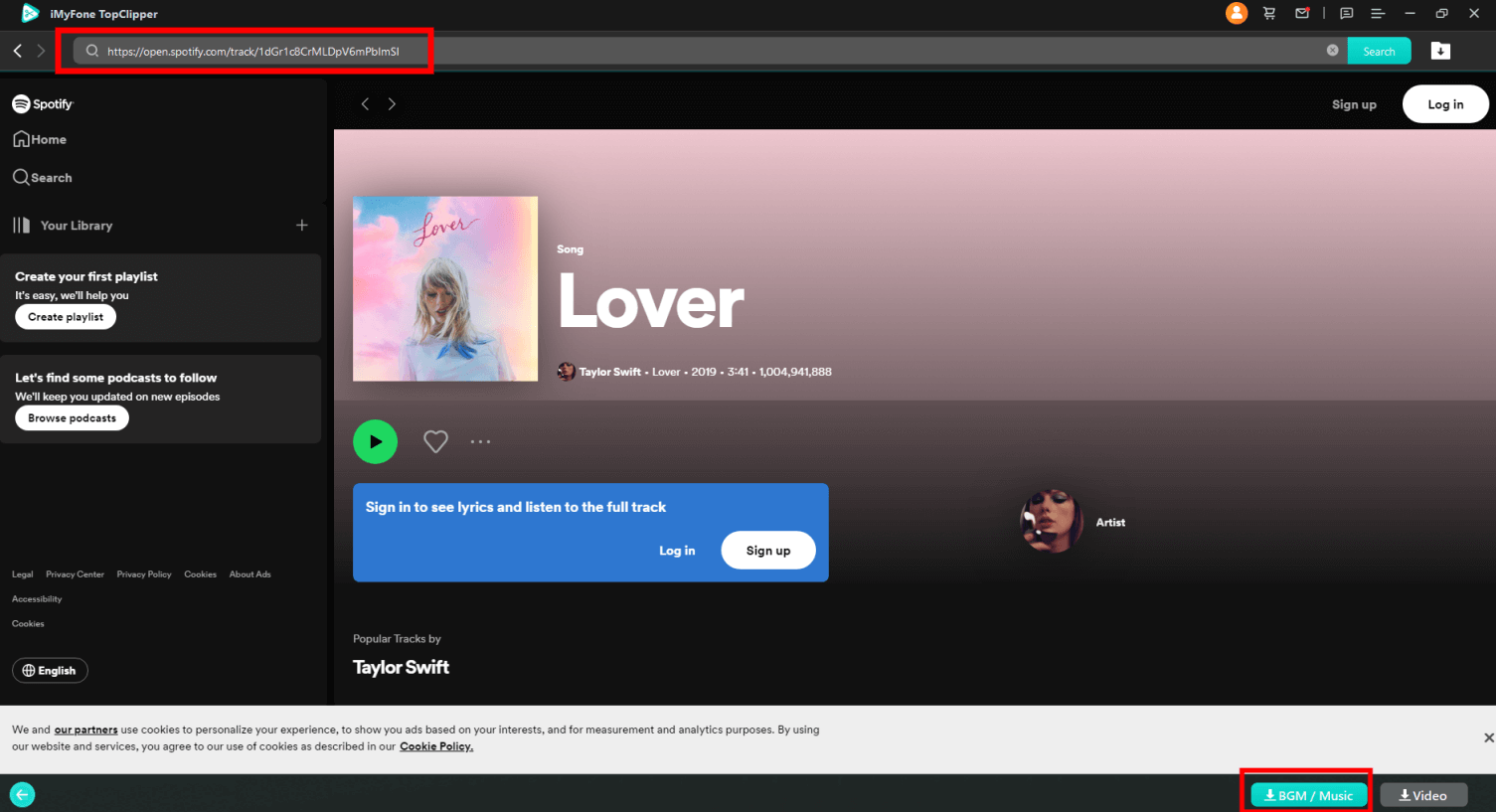Like the song with the heart icon
Screen dimensions: 1496x812
[435, 441]
